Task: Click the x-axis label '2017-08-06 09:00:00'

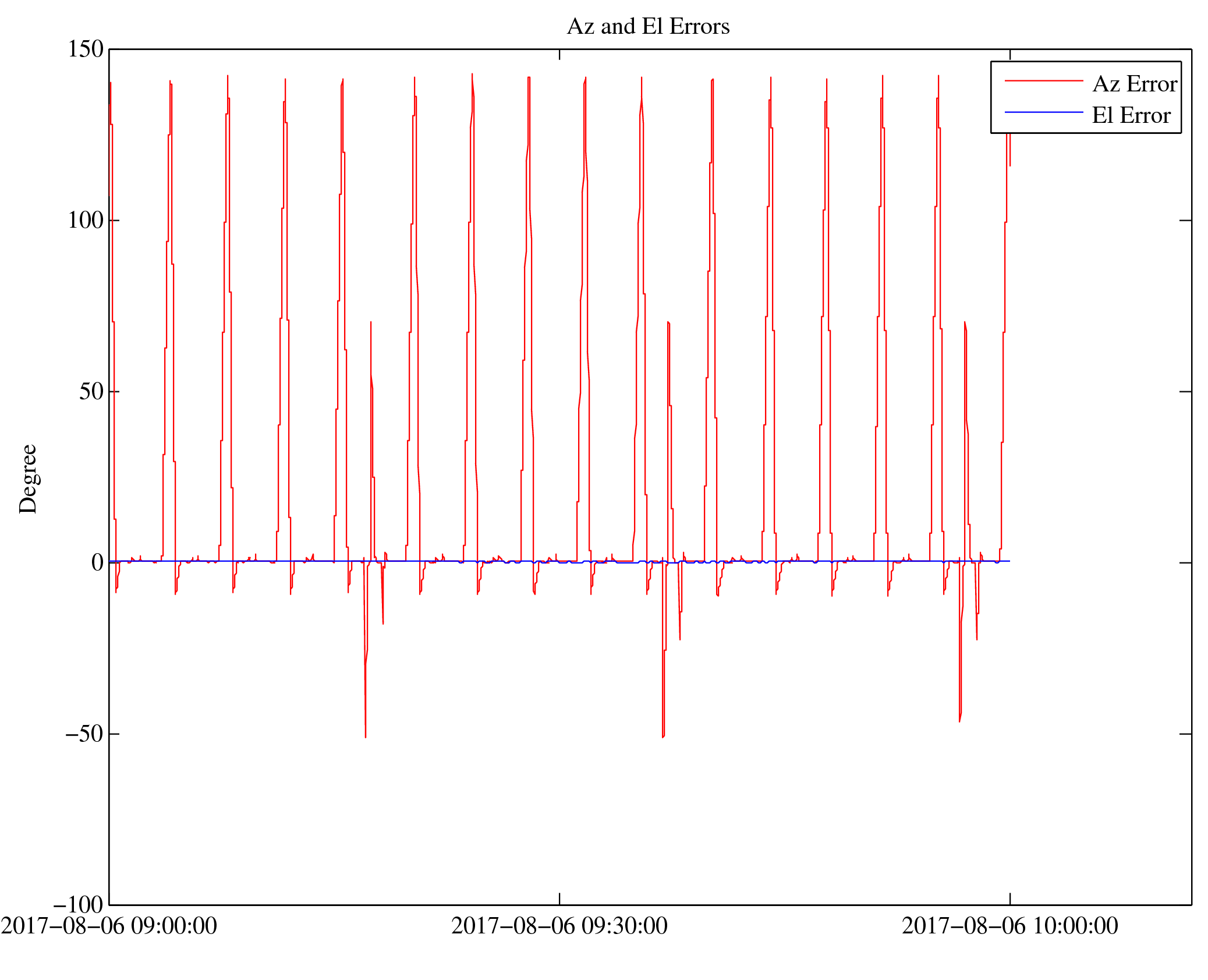Action: pos(109,926)
